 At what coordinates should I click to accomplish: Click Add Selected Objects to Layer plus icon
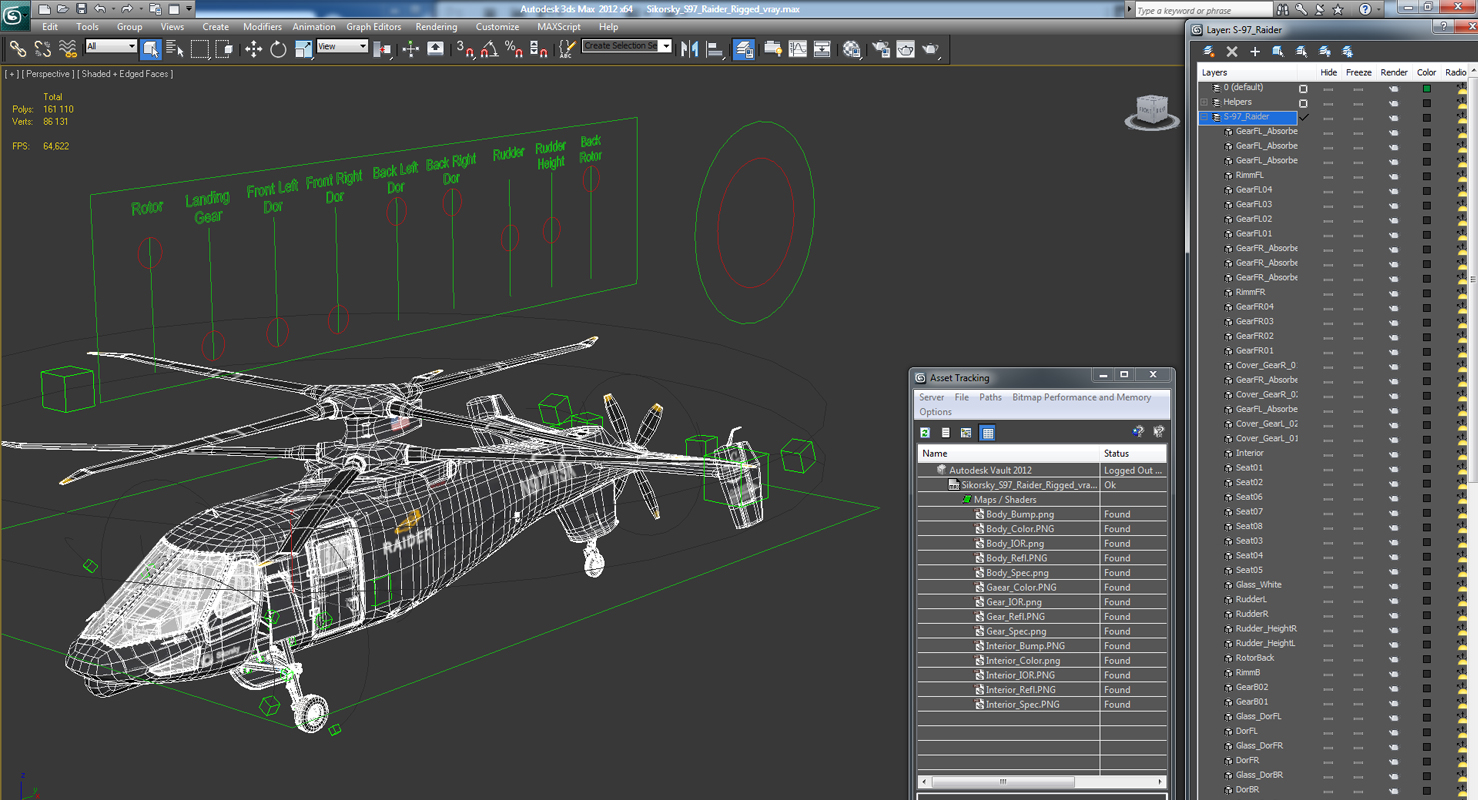(x=1255, y=51)
